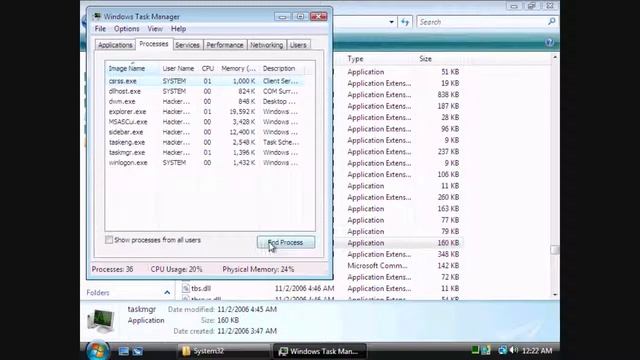Click the volume speaker tray icon
This screenshot has height=360, width=640.
point(513,350)
